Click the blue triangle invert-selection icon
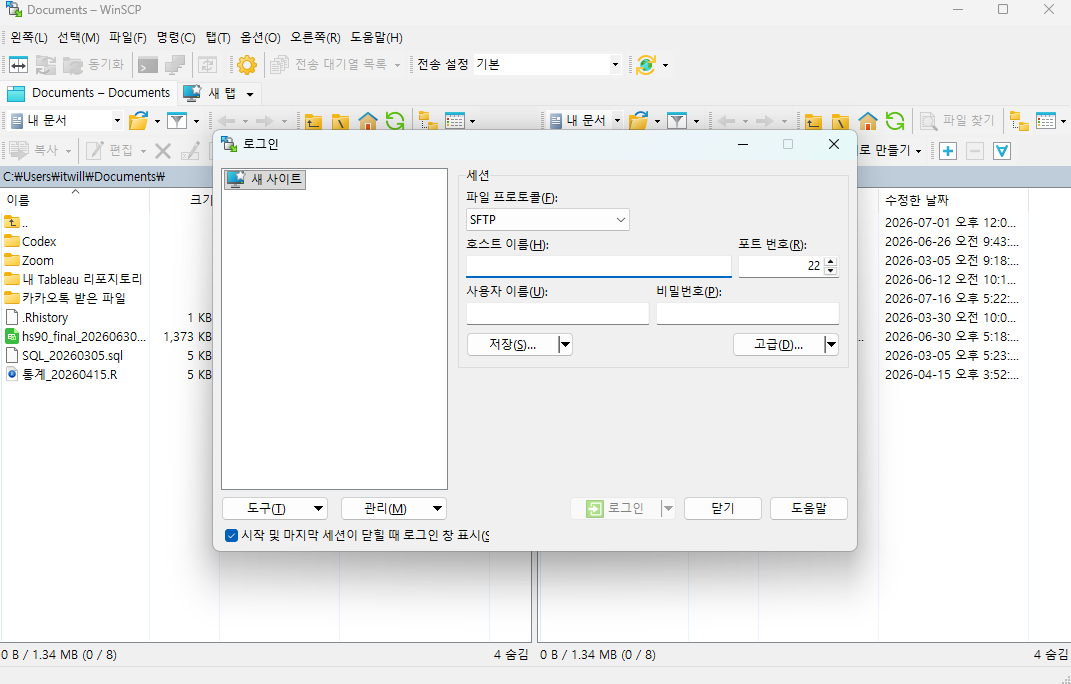Image resolution: width=1071 pixels, height=684 pixels. pyautogui.click(x=1002, y=151)
